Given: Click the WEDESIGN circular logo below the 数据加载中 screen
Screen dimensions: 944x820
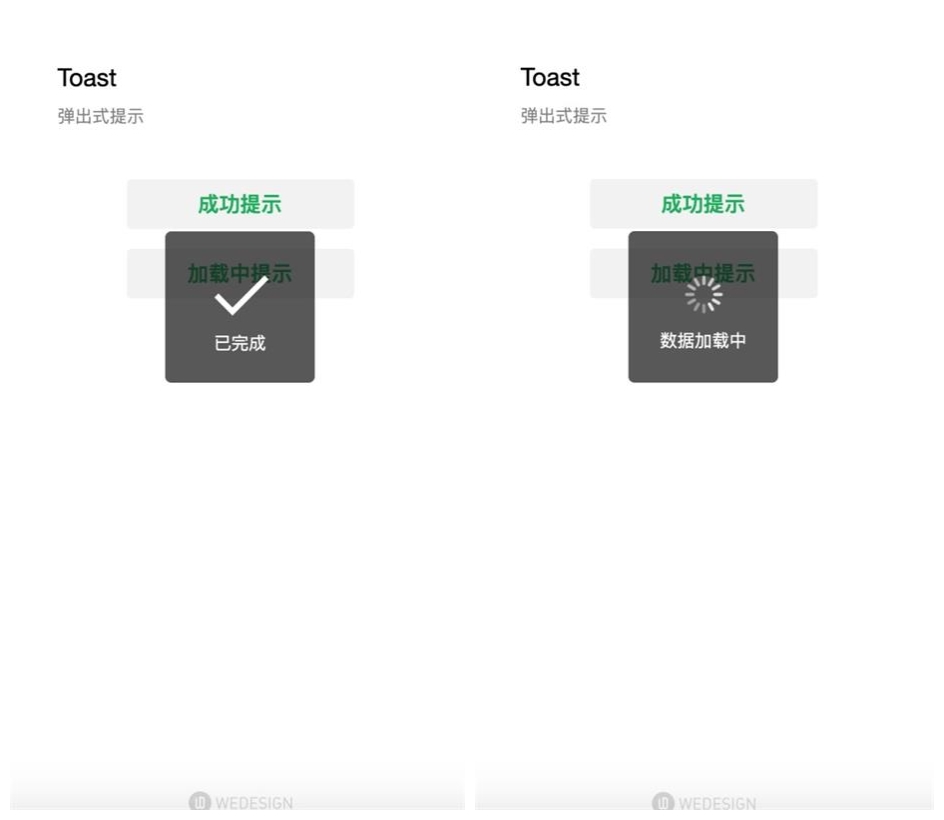Looking at the screenshot, I should click(x=663, y=801).
